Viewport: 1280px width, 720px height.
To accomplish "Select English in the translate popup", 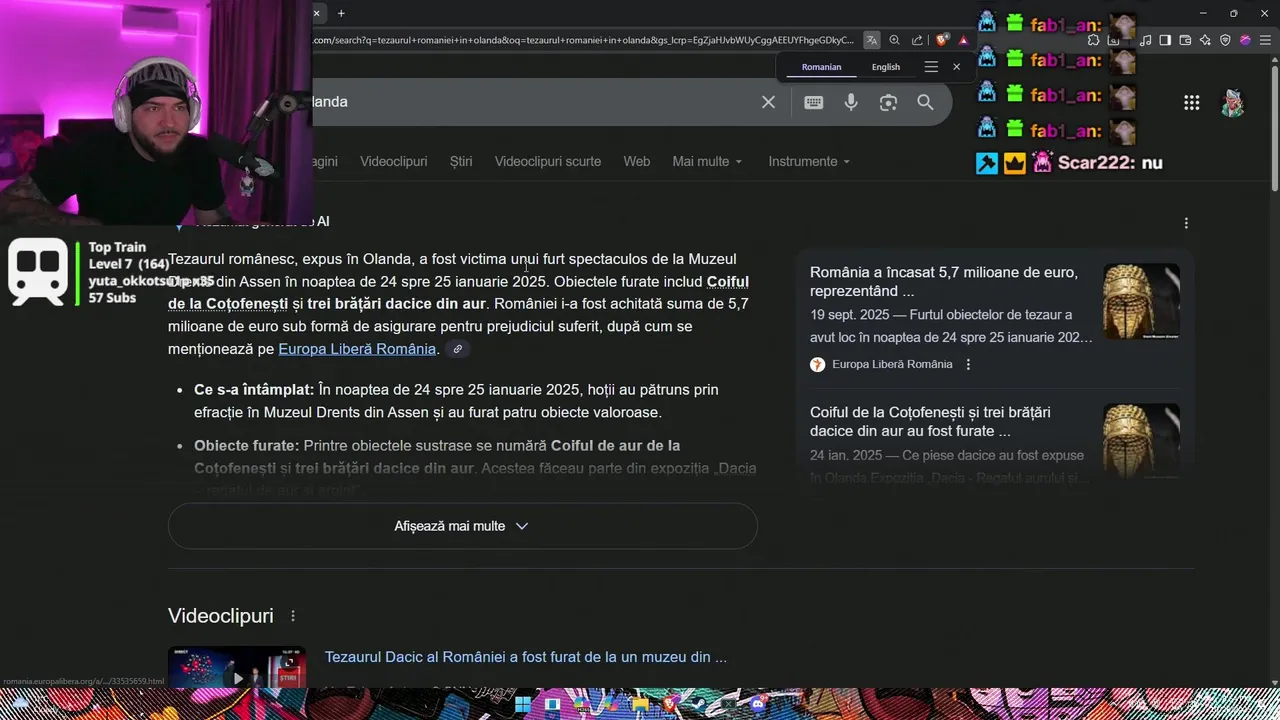I will [x=886, y=67].
